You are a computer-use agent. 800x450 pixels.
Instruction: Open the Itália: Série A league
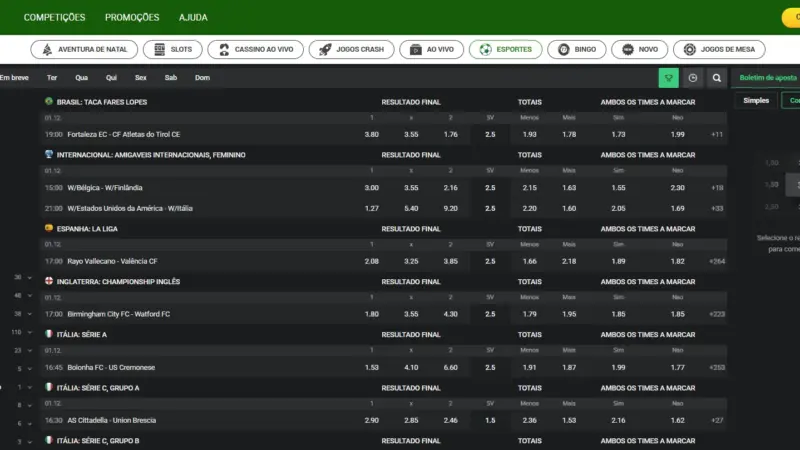[x=82, y=335]
